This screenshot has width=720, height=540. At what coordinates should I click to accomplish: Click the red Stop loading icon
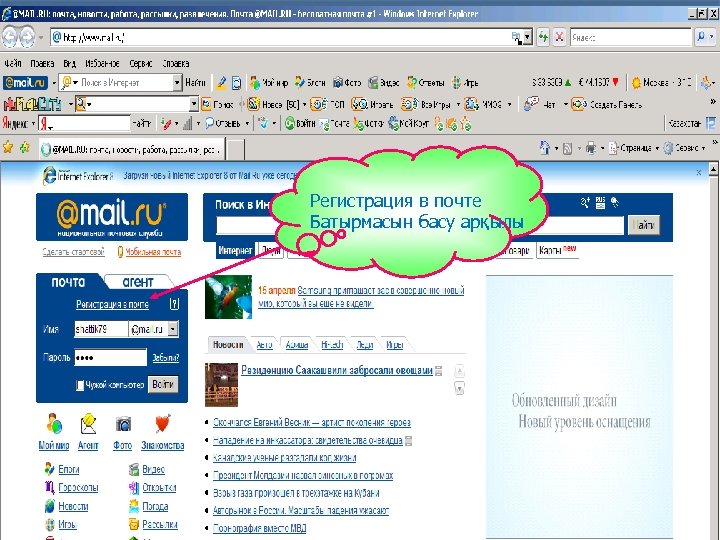[559, 37]
